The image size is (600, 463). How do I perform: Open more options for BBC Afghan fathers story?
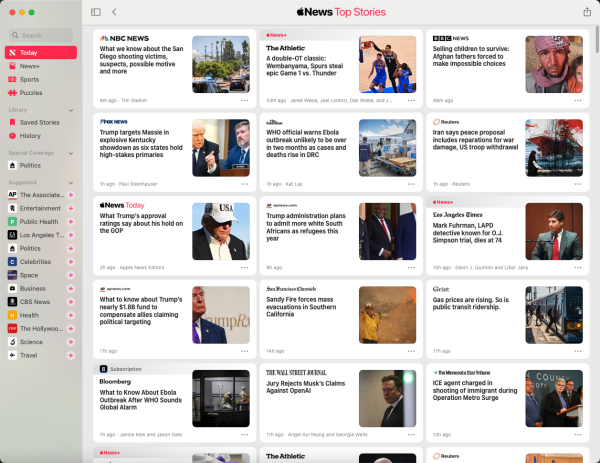(x=578, y=100)
